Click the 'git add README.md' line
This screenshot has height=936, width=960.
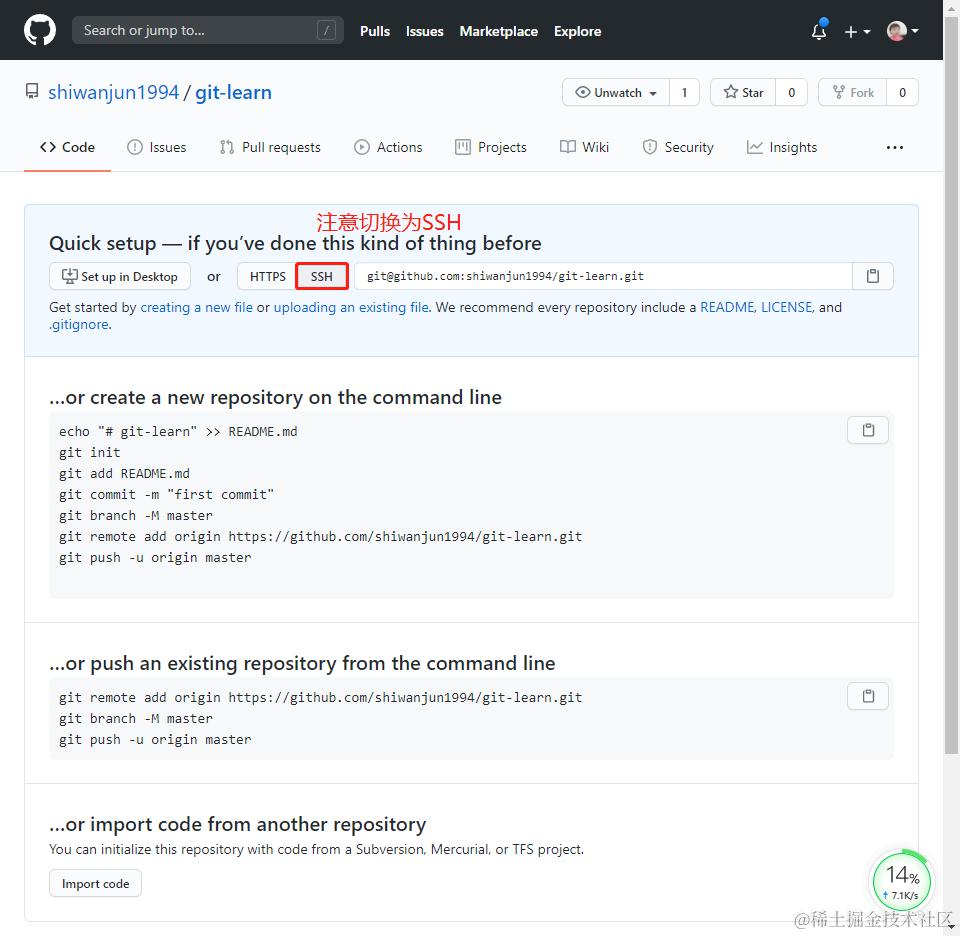coord(124,474)
